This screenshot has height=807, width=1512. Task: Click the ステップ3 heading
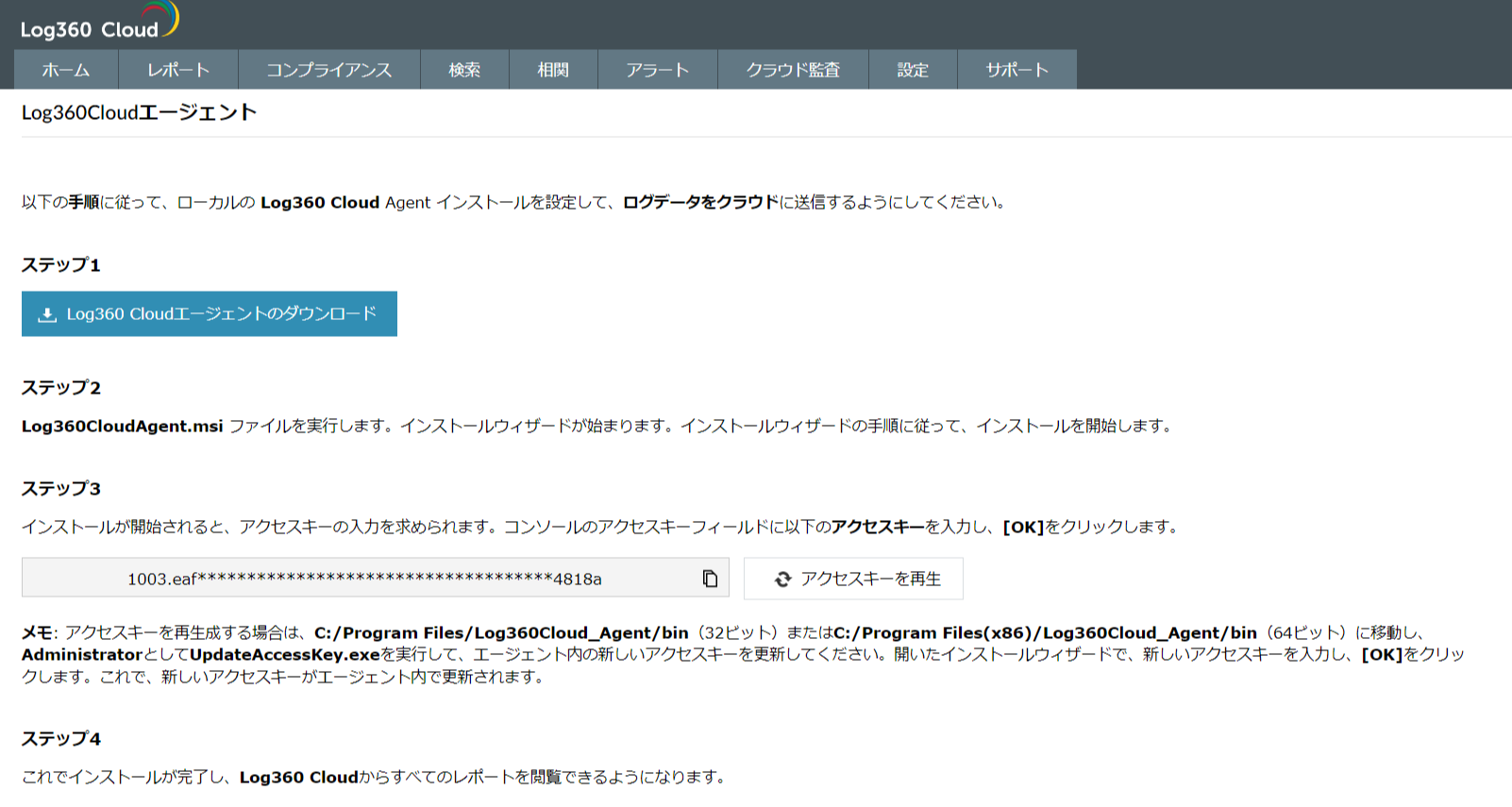click(x=61, y=489)
